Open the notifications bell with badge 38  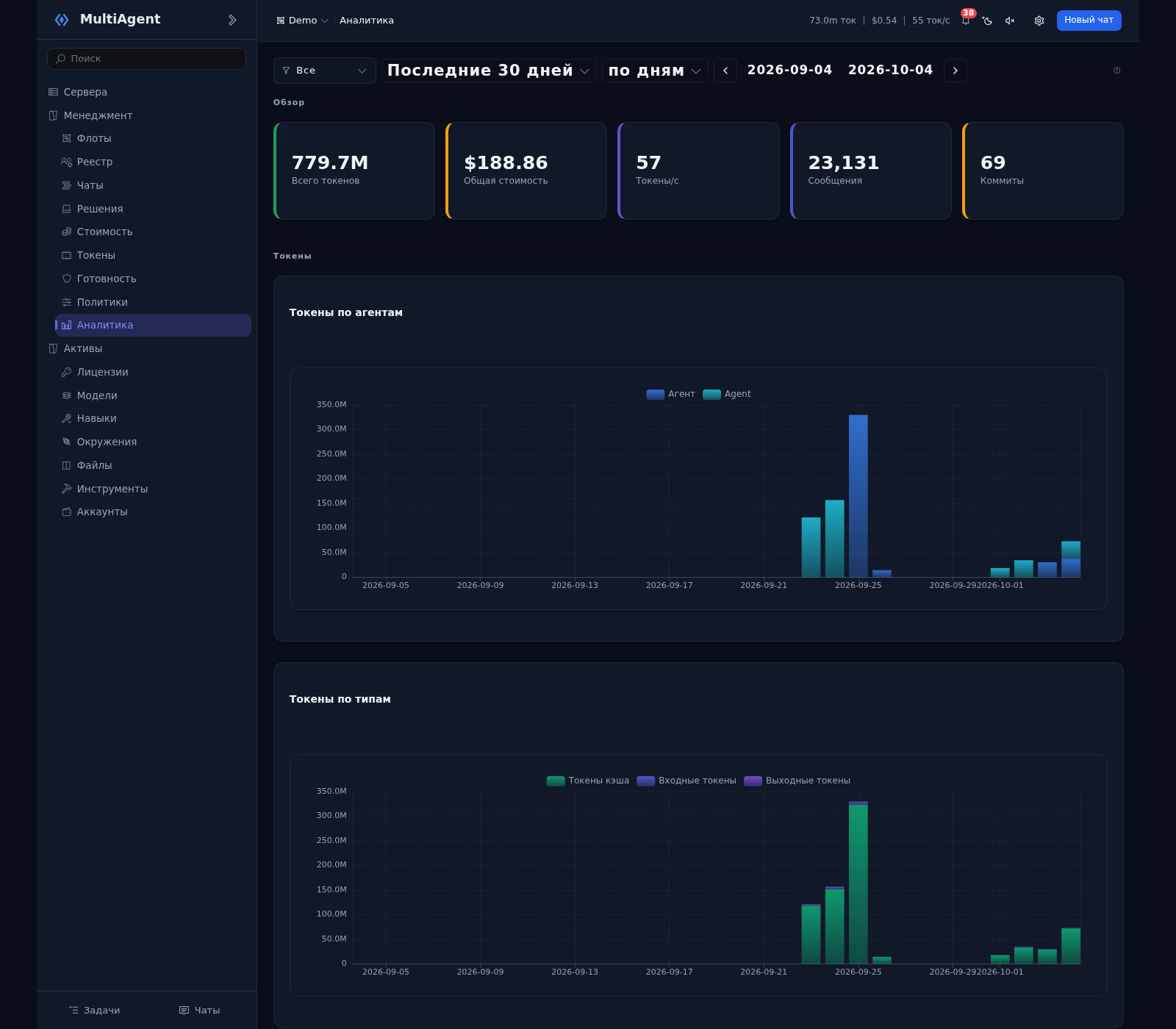pyautogui.click(x=966, y=20)
